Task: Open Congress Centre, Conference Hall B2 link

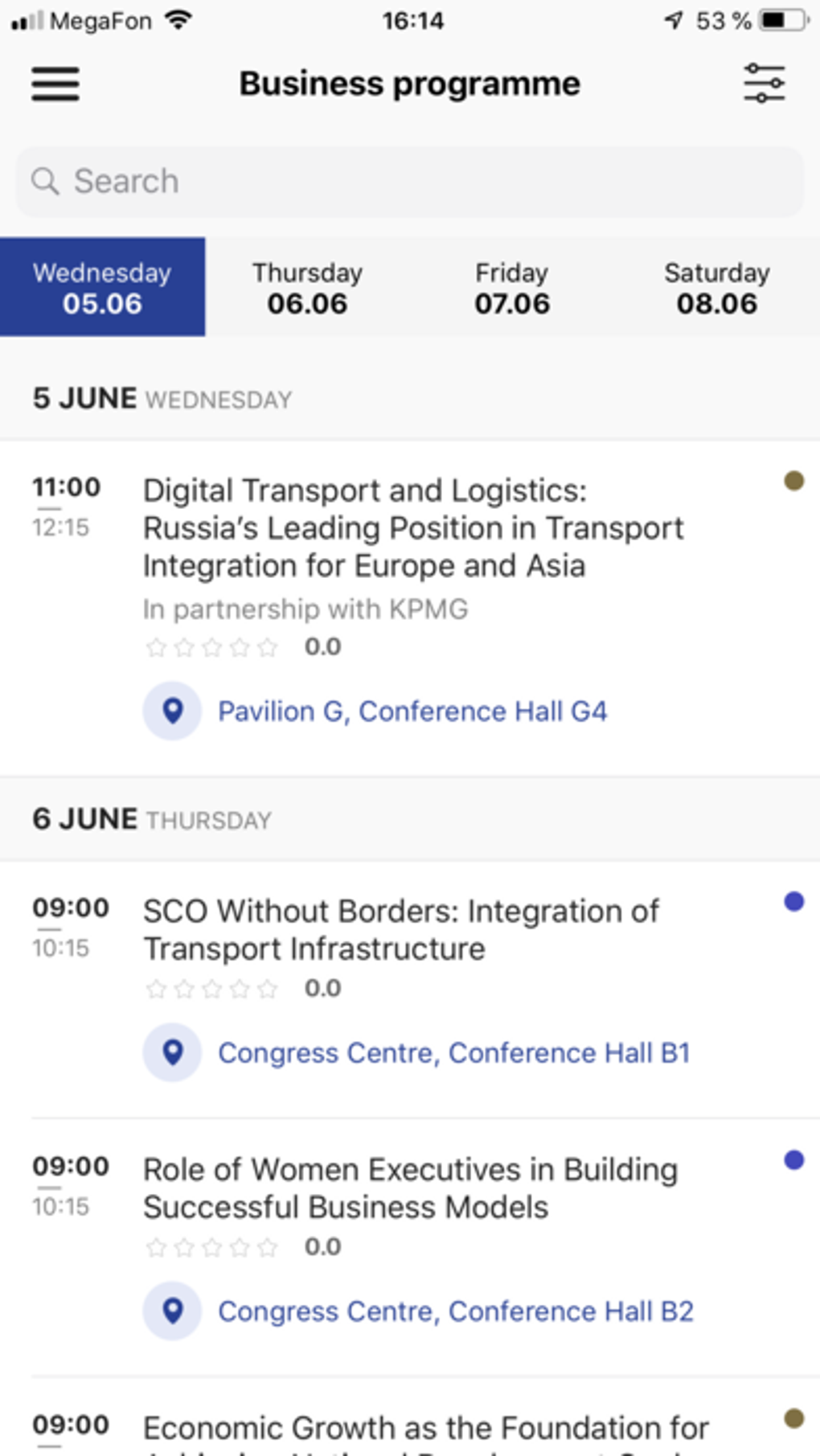Action: (x=456, y=1312)
